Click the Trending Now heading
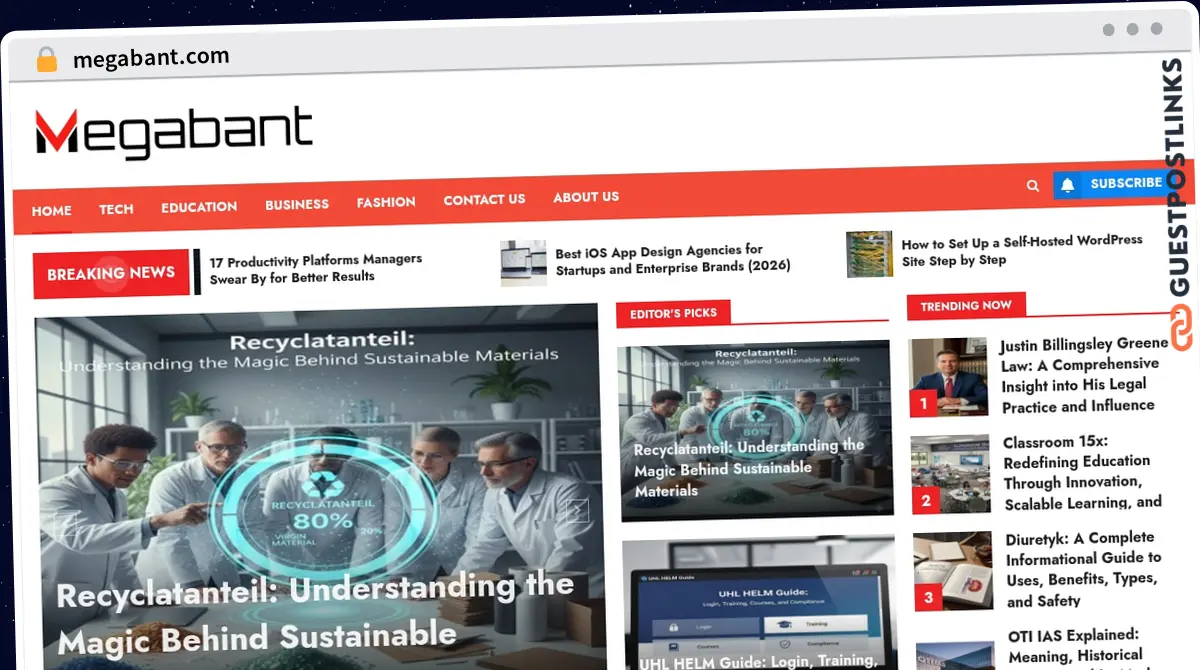1200x670 pixels. (966, 306)
